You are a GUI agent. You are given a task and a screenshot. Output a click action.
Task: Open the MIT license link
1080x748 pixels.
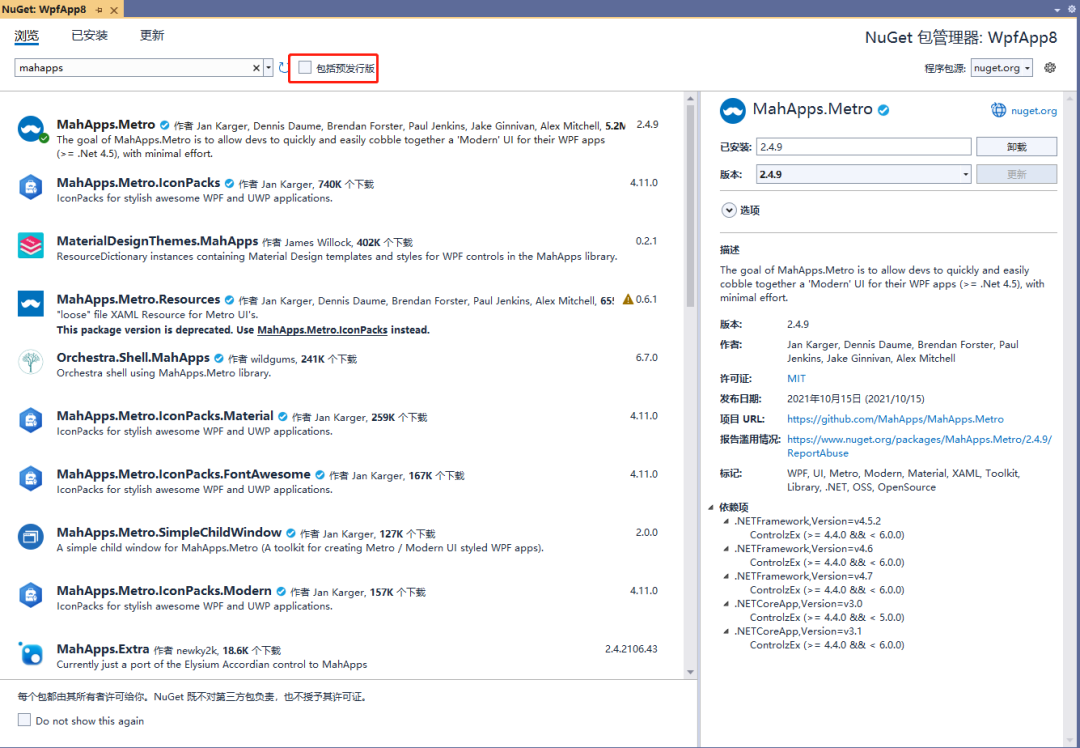coord(796,378)
